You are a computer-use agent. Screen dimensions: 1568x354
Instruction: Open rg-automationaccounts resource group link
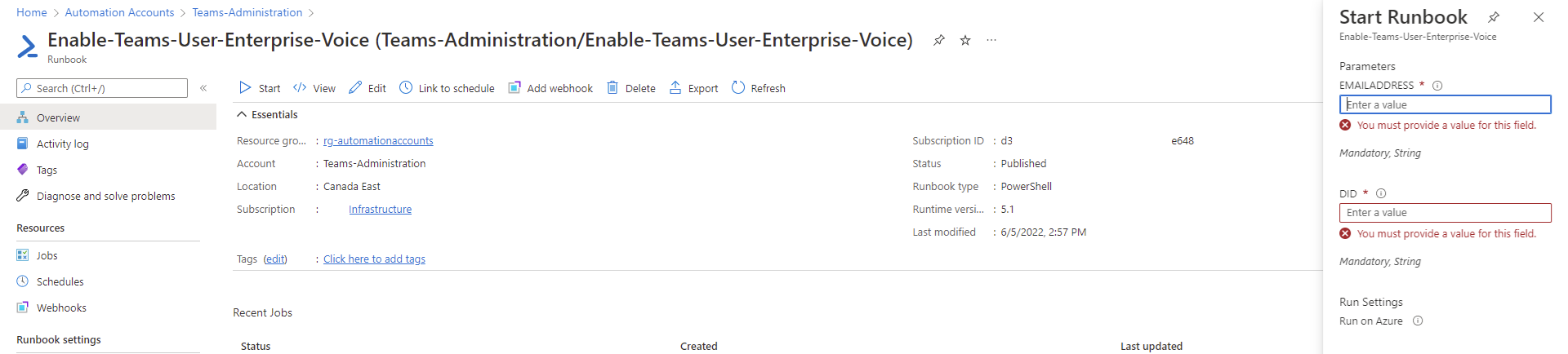click(x=378, y=141)
